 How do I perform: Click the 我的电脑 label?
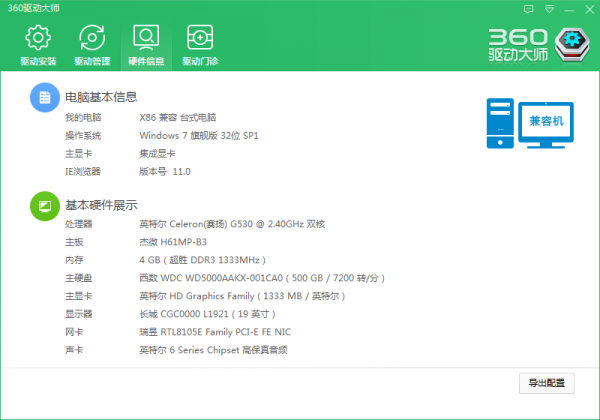tap(83, 117)
